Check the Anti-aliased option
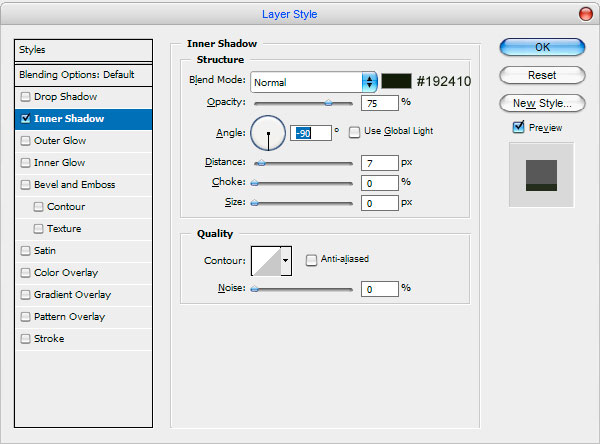Screen dimensions: 600x444 [x=311, y=260]
